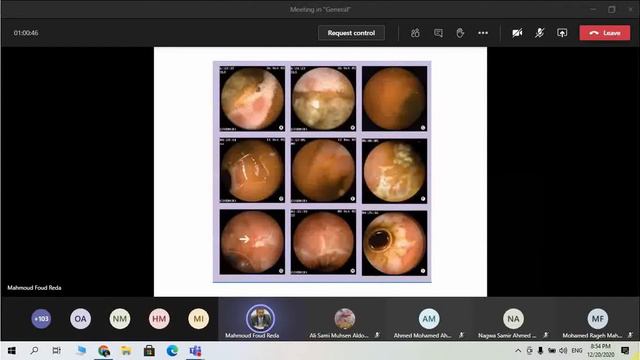
Task: Open Task View on taskbar
Action: point(57,351)
